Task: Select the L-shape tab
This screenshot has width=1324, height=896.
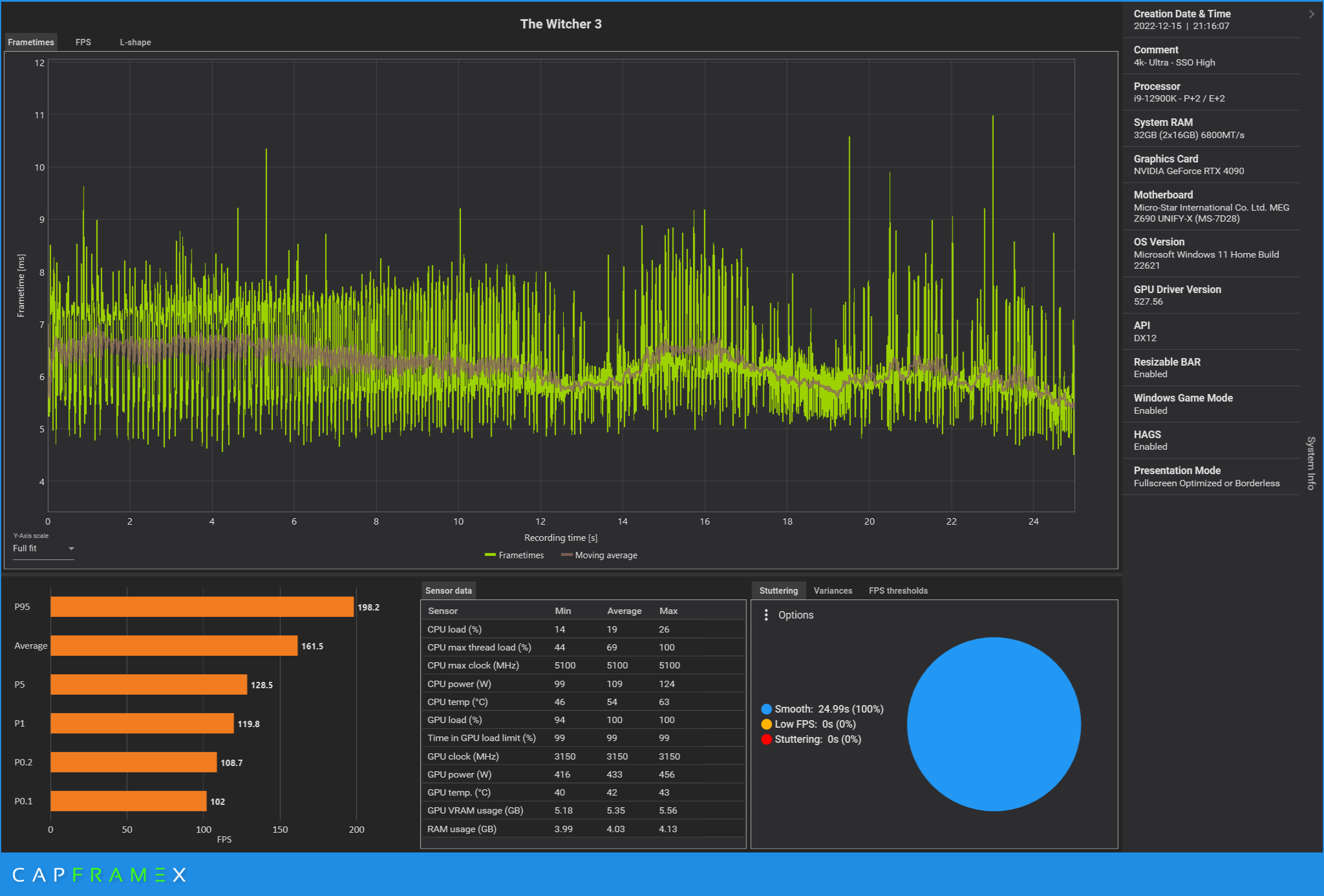Action: pos(135,42)
